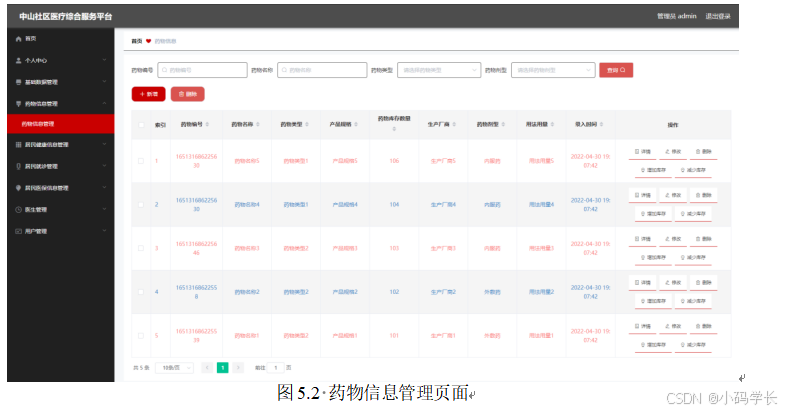Click 退出登录 to log out
Screen dimensions: 785x412
[x=718, y=16]
